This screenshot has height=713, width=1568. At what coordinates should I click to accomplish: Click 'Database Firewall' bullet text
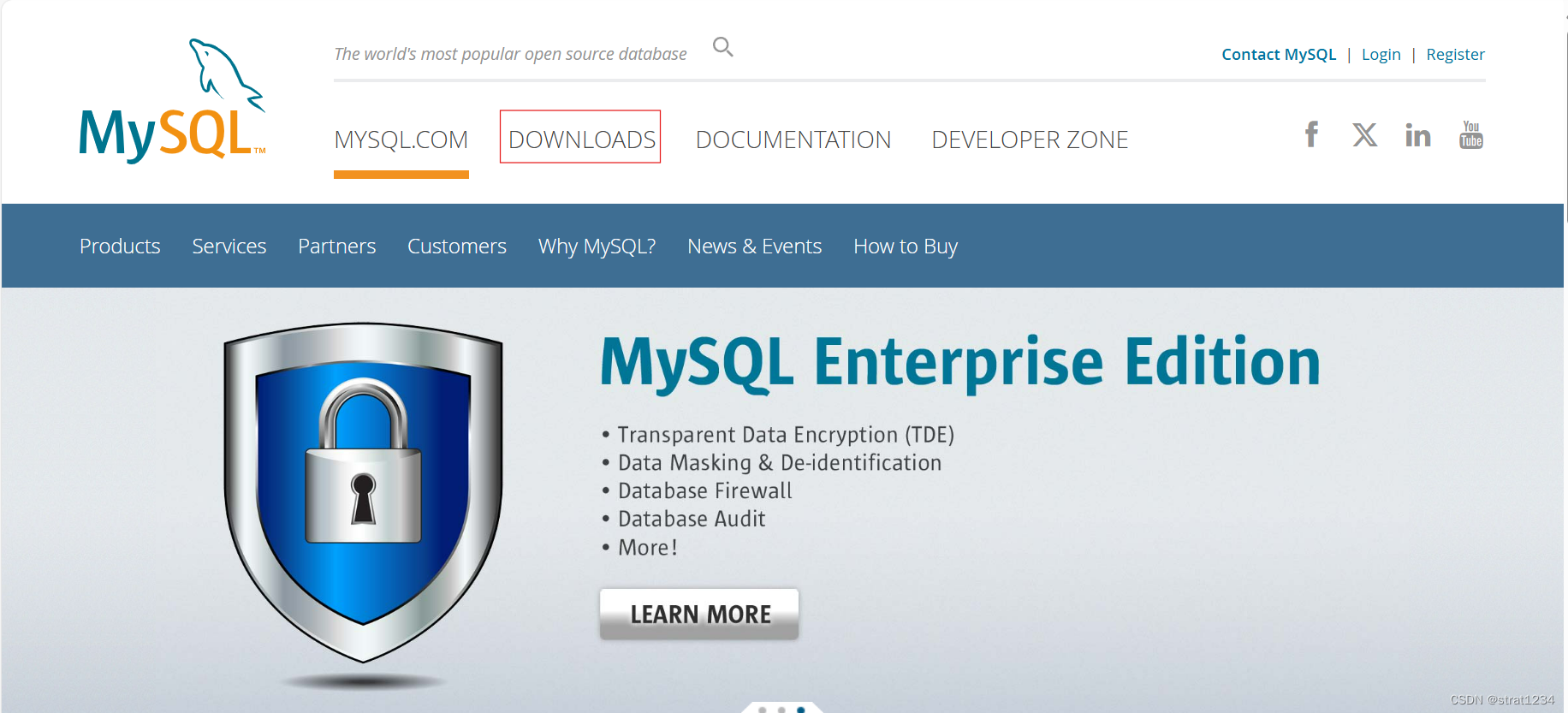point(705,491)
